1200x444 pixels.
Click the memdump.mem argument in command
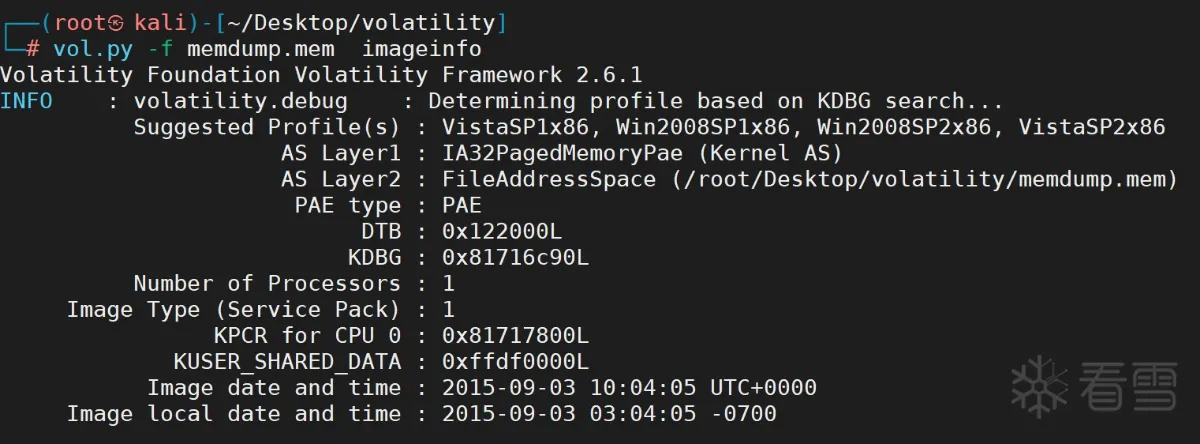(260, 49)
